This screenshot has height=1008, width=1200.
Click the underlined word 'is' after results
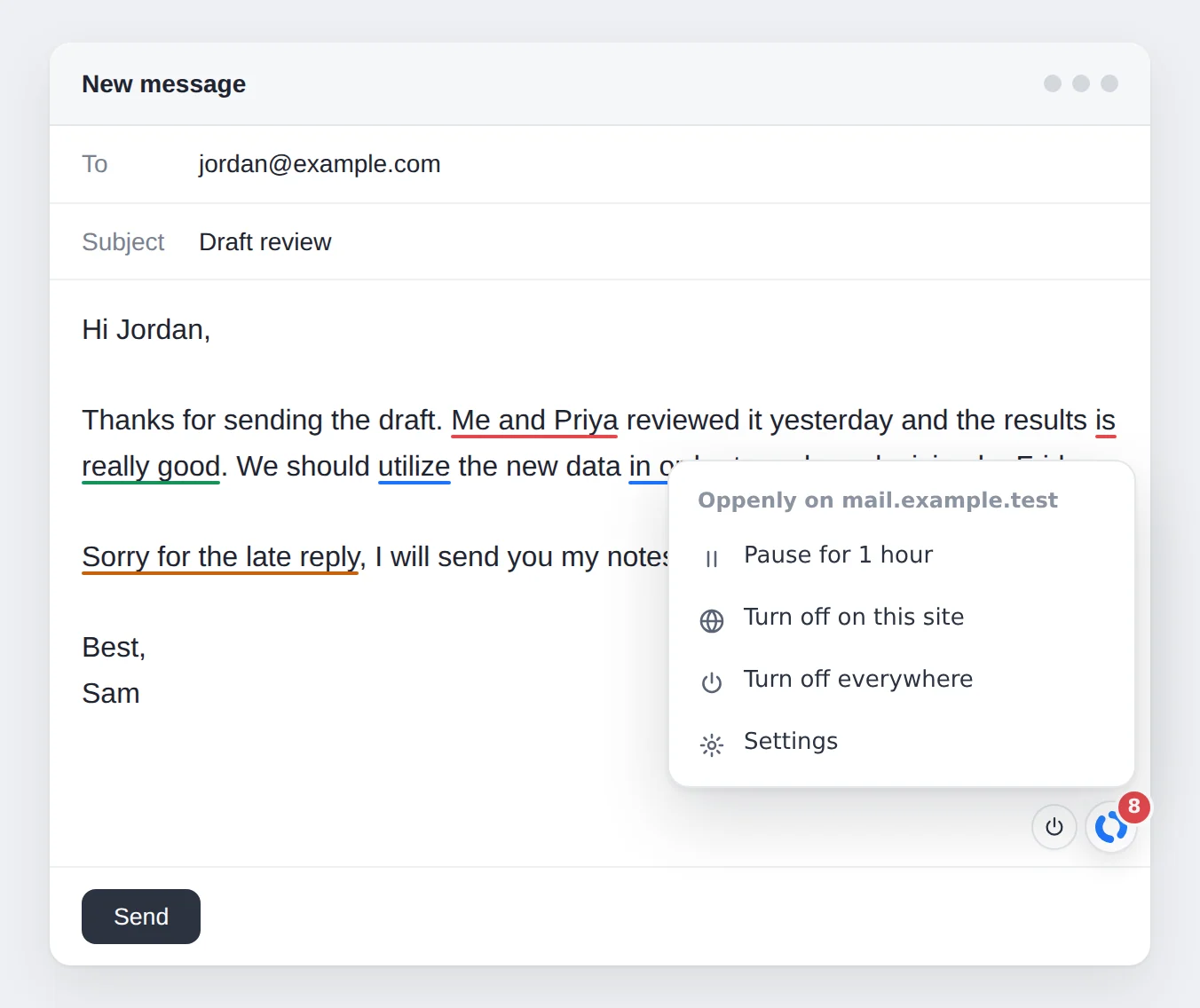coord(1105,420)
